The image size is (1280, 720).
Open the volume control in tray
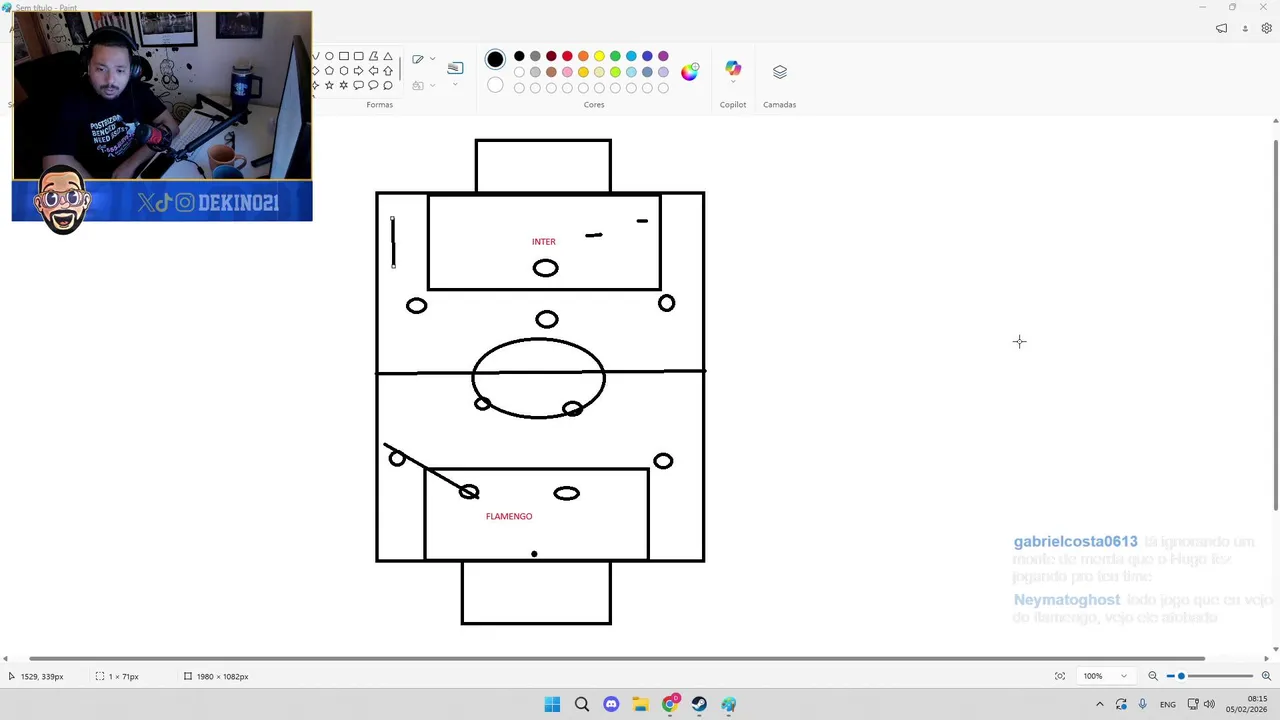pyautogui.click(x=1209, y=705)
